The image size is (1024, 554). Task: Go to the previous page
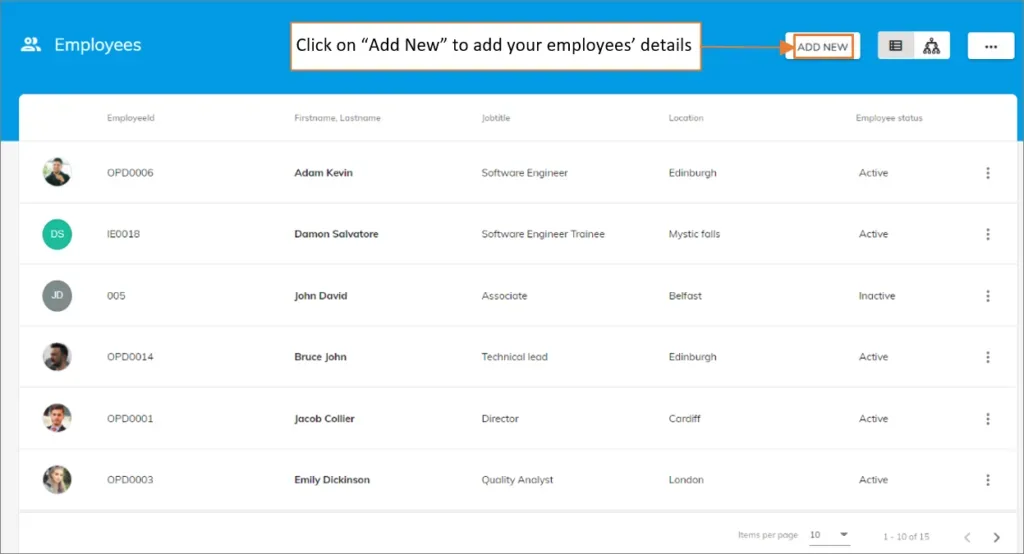(x=967, y=537)
